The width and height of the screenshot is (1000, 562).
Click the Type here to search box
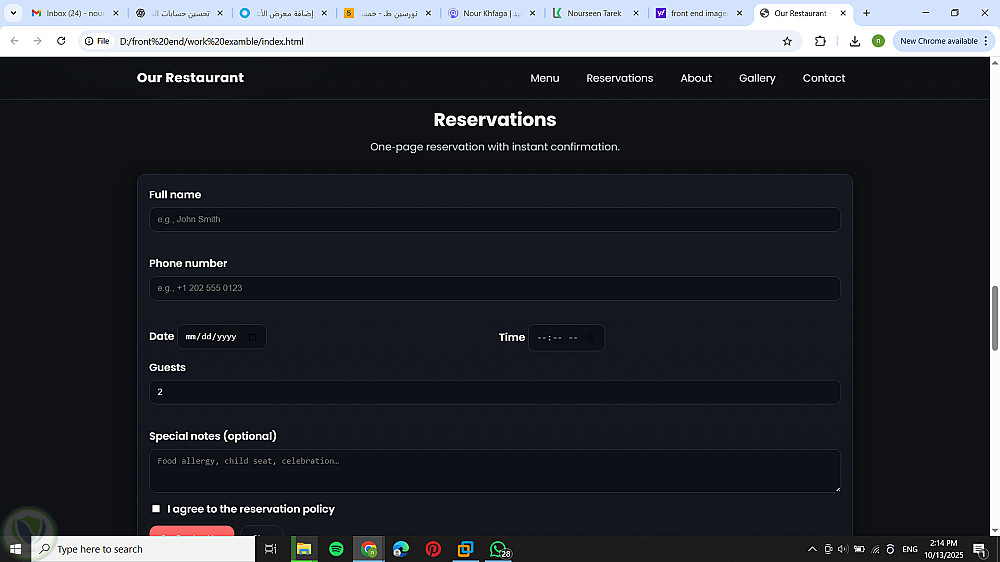[x=143, y=549]
